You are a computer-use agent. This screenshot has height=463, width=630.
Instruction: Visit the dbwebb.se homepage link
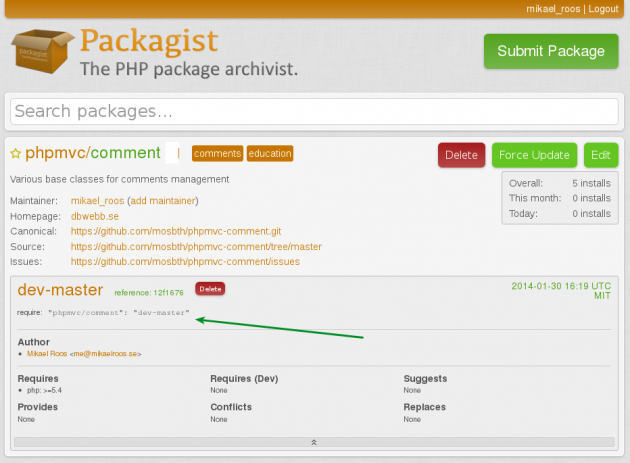click(x=95, y=216)
